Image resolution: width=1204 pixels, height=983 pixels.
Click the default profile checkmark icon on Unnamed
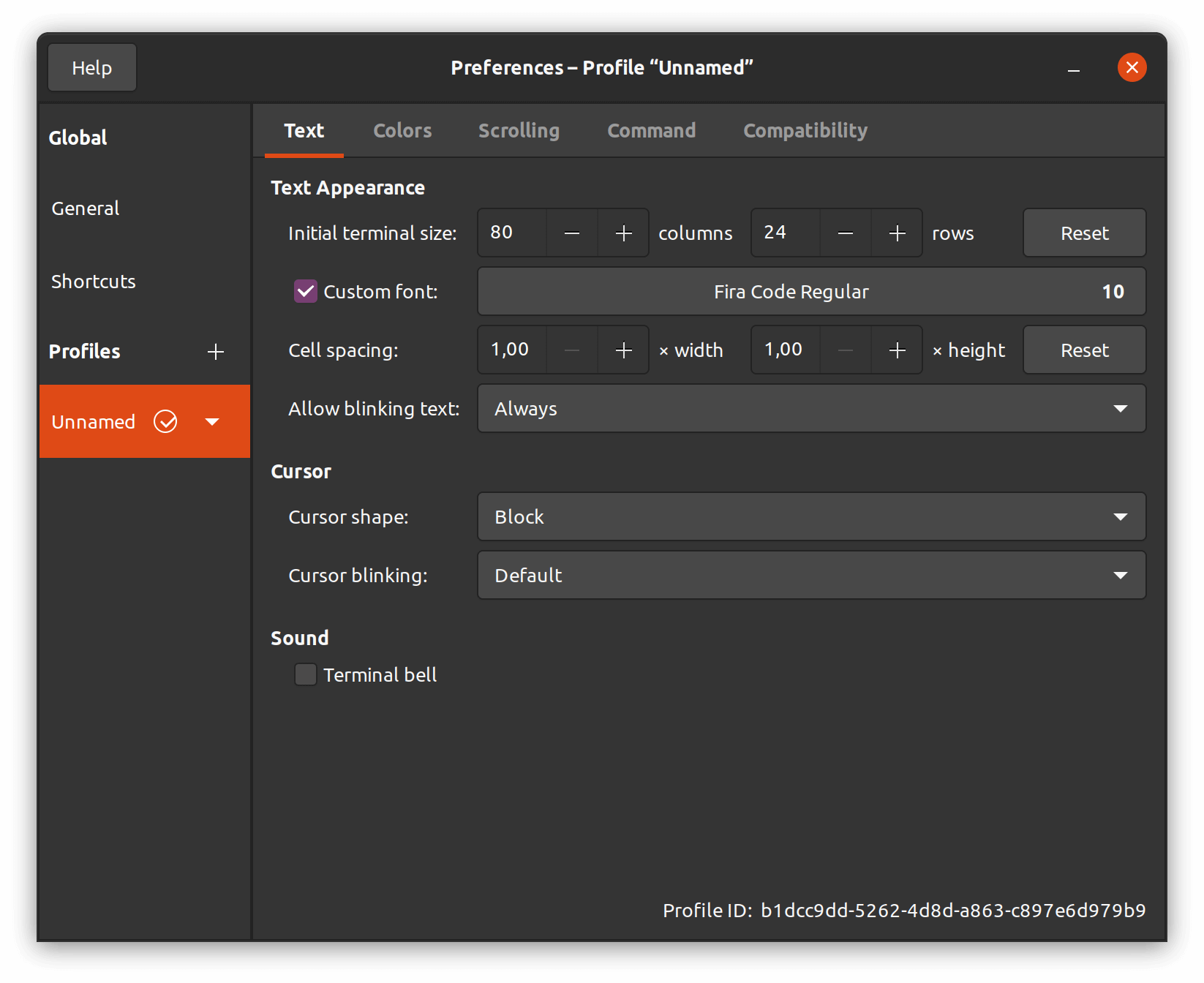click(165, 421)
